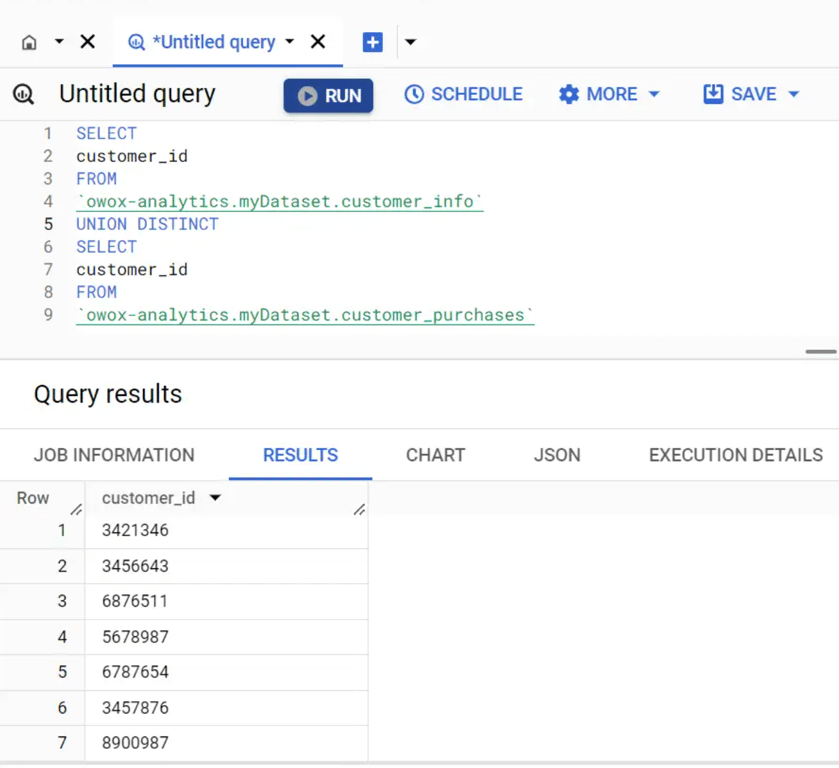Switch to the CHART tab
The image size is (839, 768).
(x=436, y=455)
